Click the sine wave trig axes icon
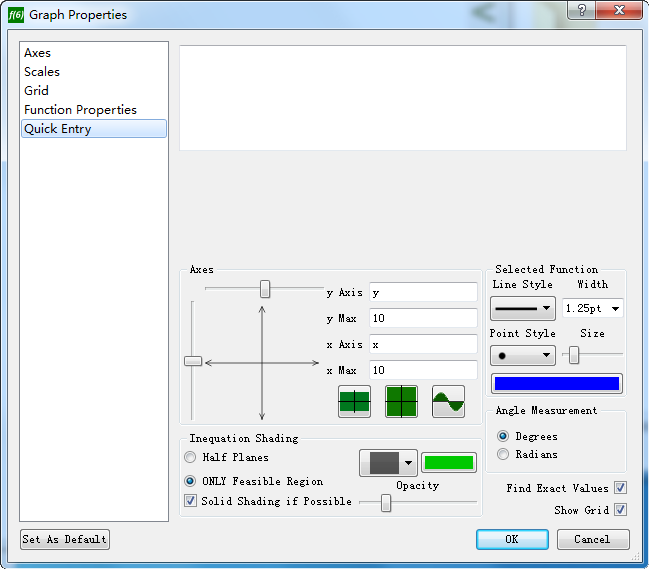This screenshot has width=650, height=570. 448,402
